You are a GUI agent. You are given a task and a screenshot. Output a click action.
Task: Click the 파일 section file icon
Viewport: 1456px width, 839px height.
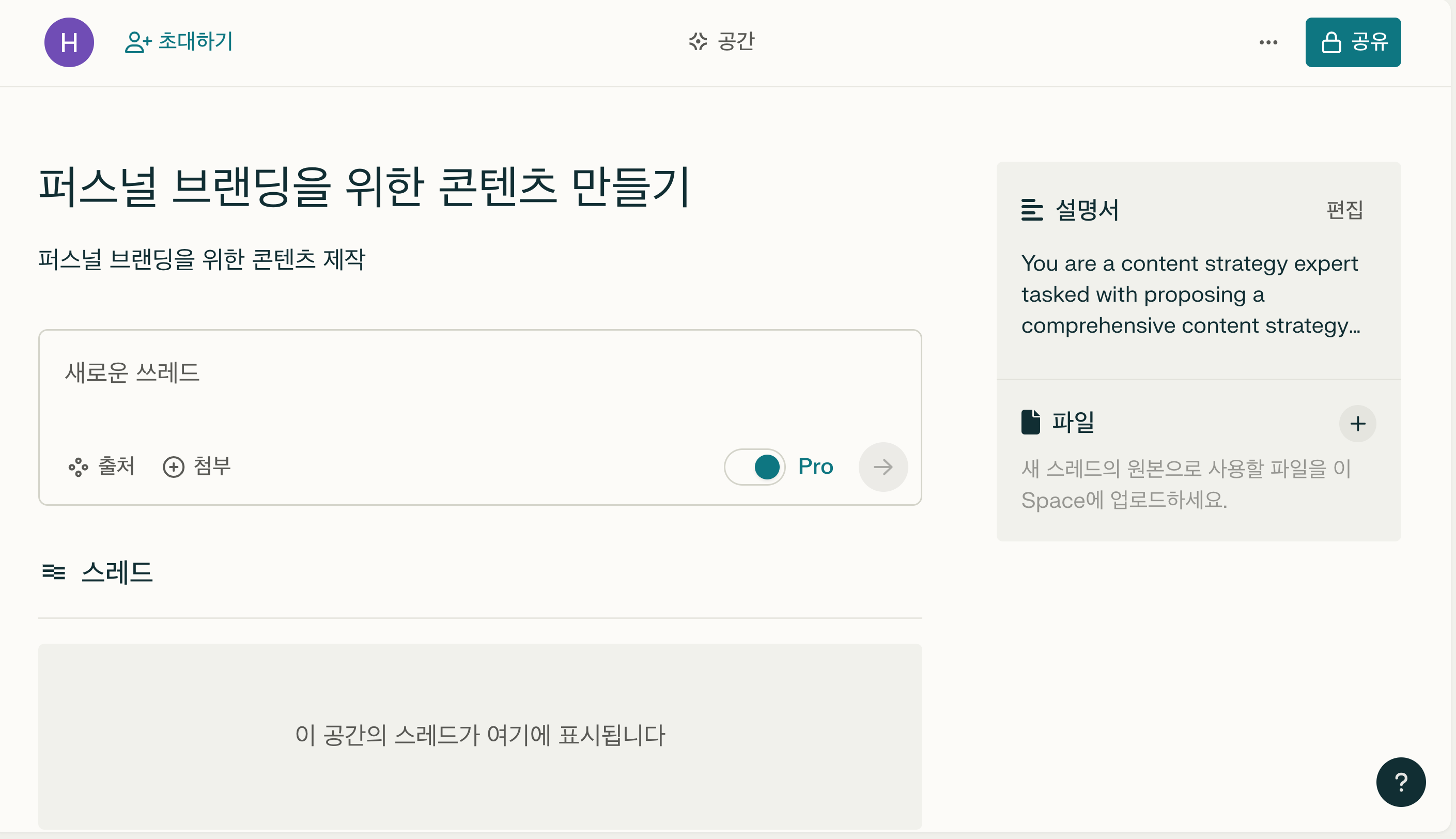(x=1030, y=422)
